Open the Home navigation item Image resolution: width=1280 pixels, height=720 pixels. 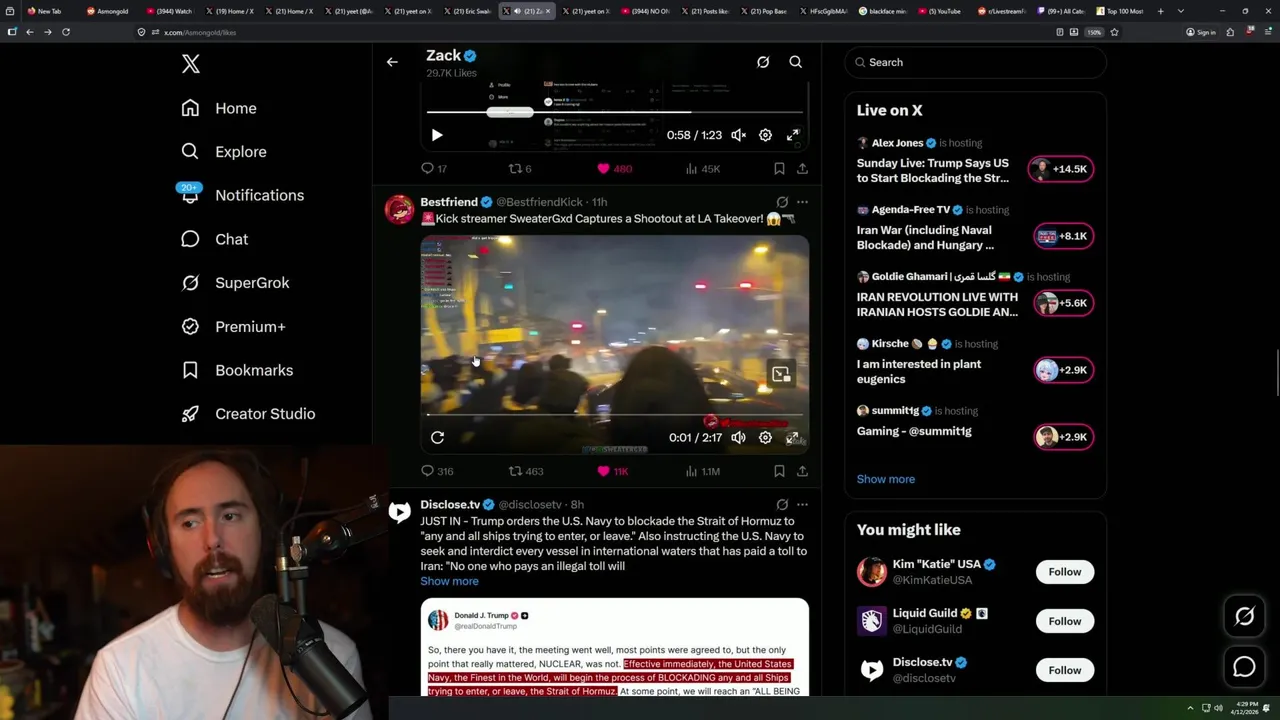[x=219, y=108]
